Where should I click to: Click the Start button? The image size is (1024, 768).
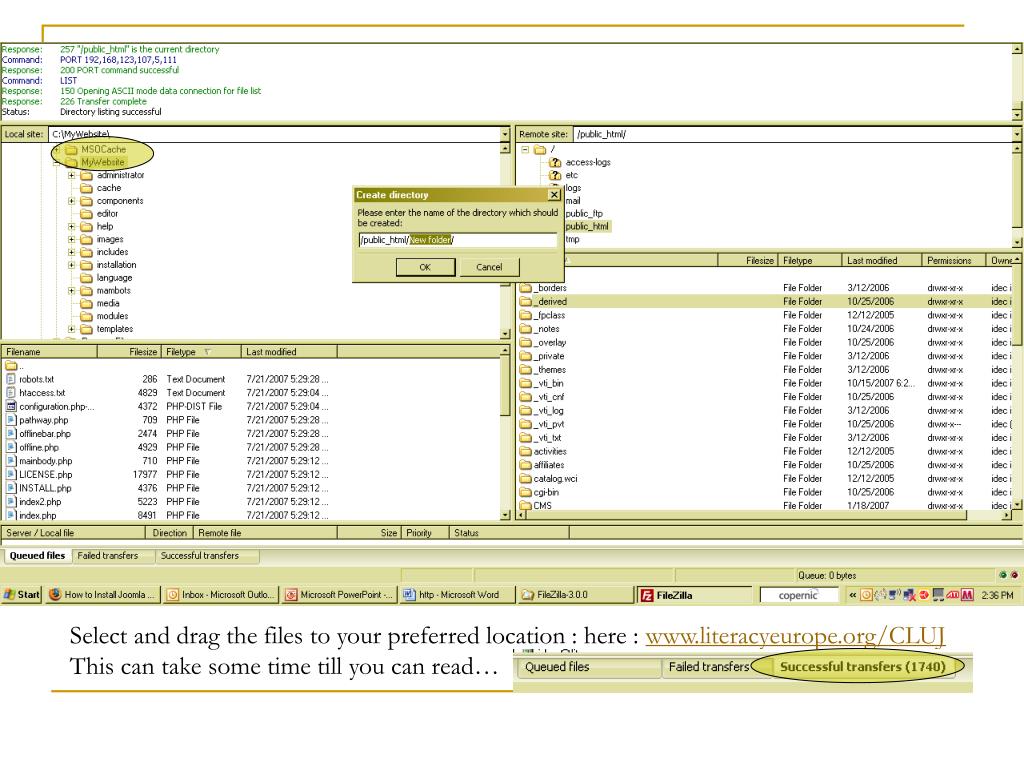click(22, 594)
